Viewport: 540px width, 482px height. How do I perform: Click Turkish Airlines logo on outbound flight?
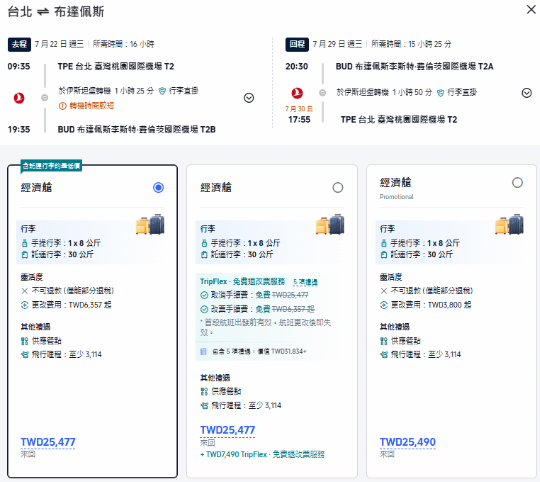19,98
